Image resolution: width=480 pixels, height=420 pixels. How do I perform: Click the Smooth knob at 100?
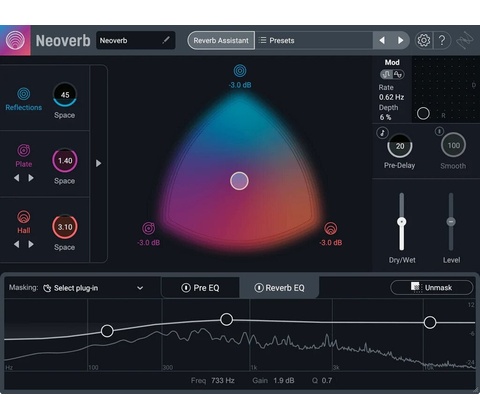[x=453, y=145]
